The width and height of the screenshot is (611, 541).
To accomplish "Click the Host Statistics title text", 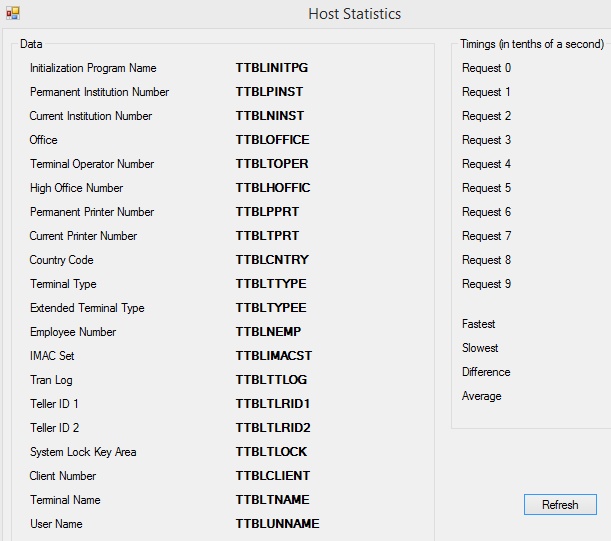I will pos(355,14).
